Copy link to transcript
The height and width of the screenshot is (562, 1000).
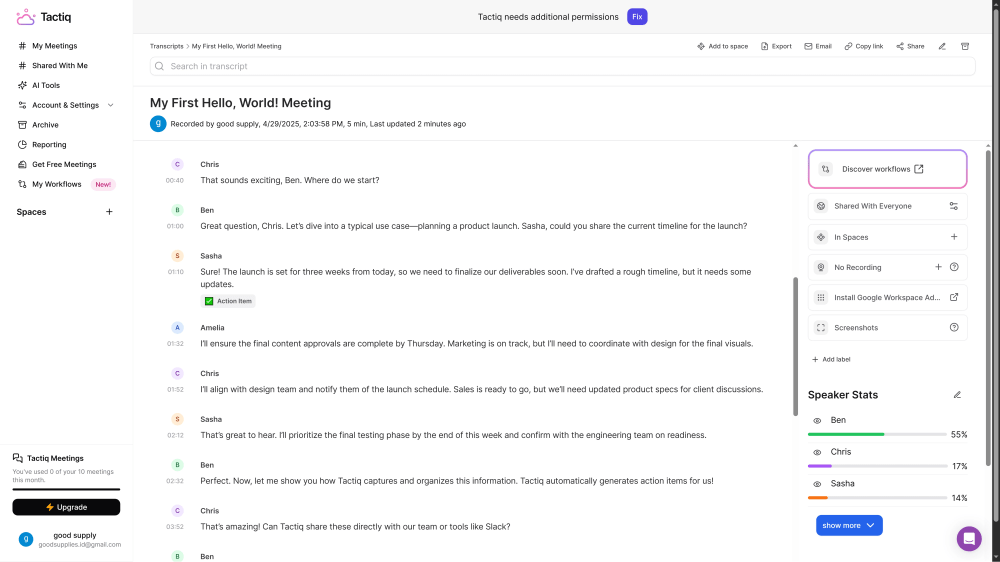click(864, 46)
